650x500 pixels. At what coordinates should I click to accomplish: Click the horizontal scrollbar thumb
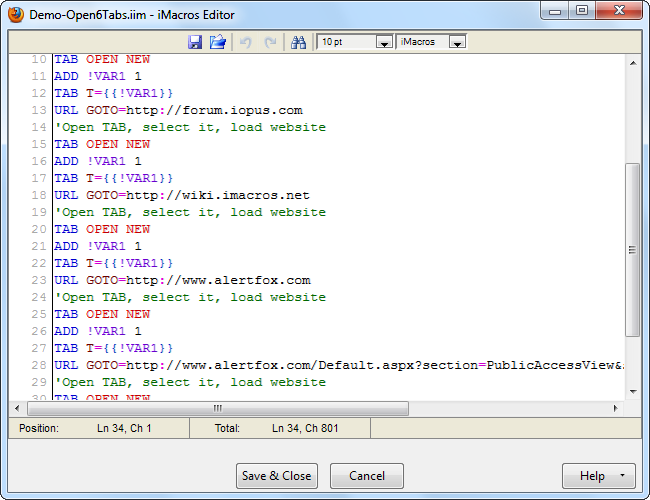(x=218, y=408)
